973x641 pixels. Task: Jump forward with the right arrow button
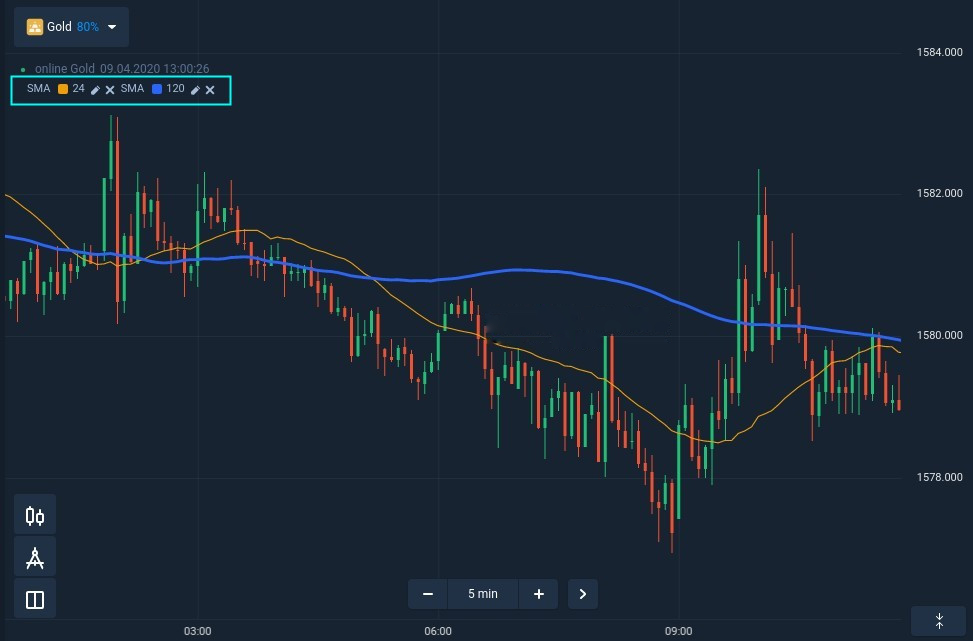(583, 594)
